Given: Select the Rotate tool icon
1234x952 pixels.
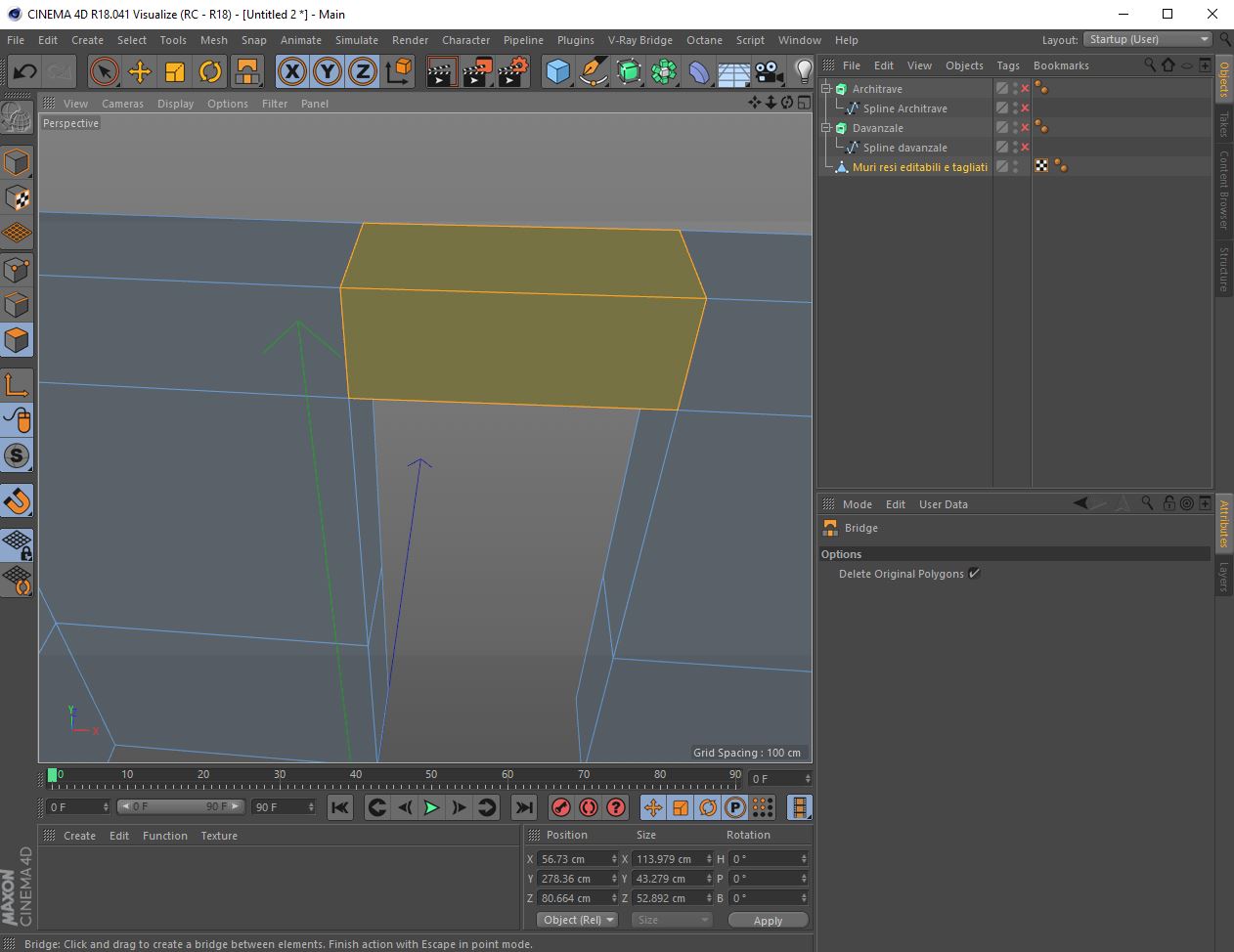Looking at the screenshot, I should [x=209, y=71].
